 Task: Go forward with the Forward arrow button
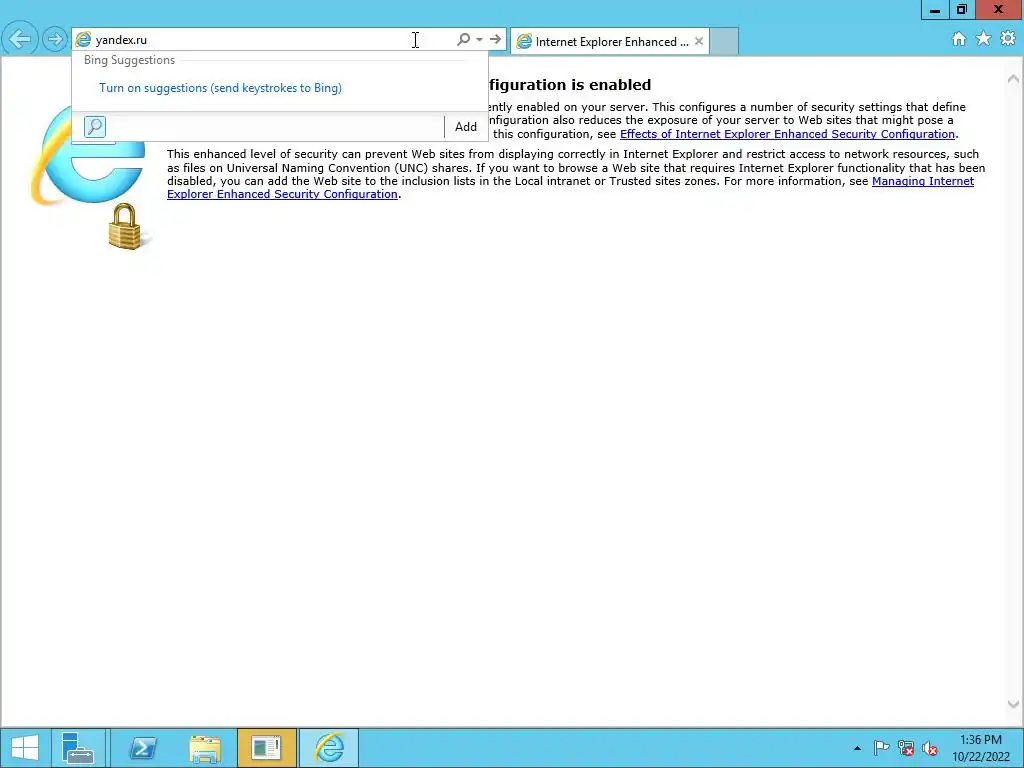(x=55, y=39)
